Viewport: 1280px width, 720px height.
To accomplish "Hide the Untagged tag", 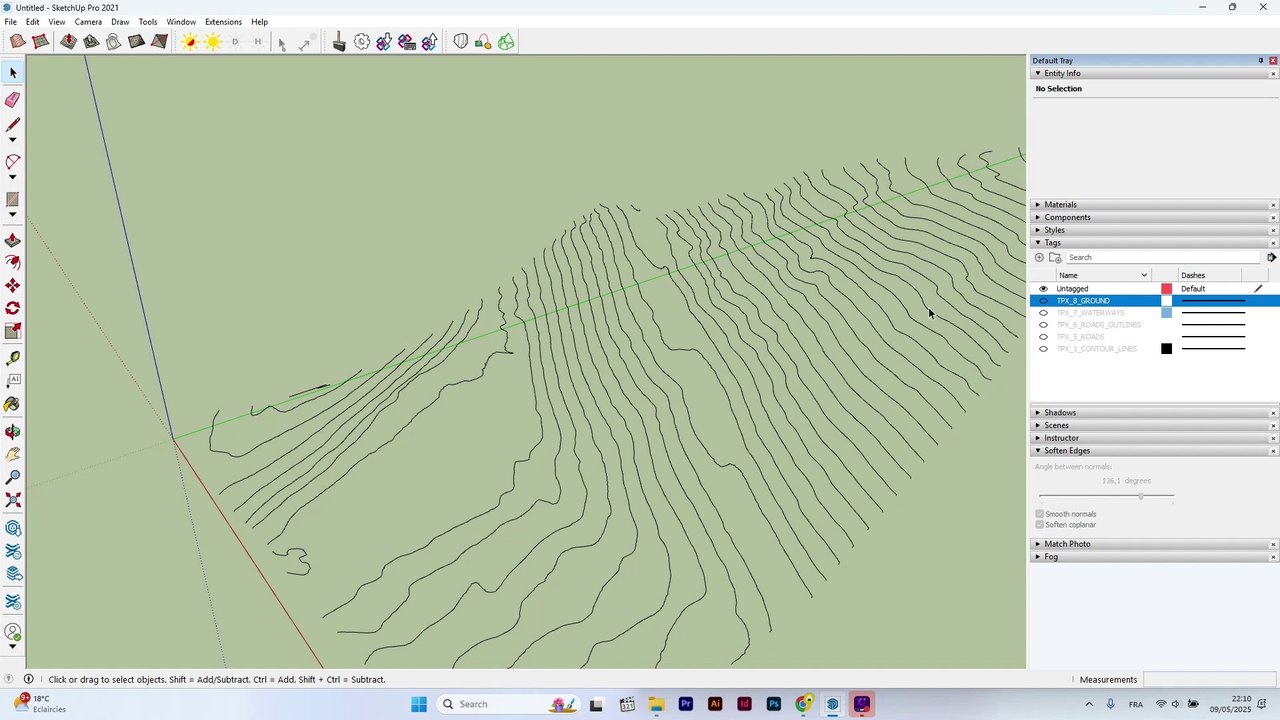I will (x=1043, y=289).
